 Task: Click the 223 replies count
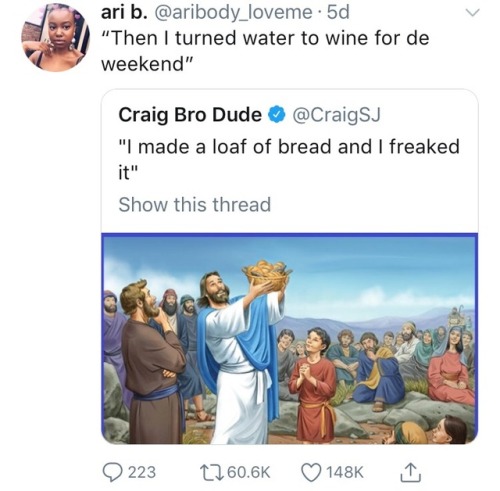(142, 472)
